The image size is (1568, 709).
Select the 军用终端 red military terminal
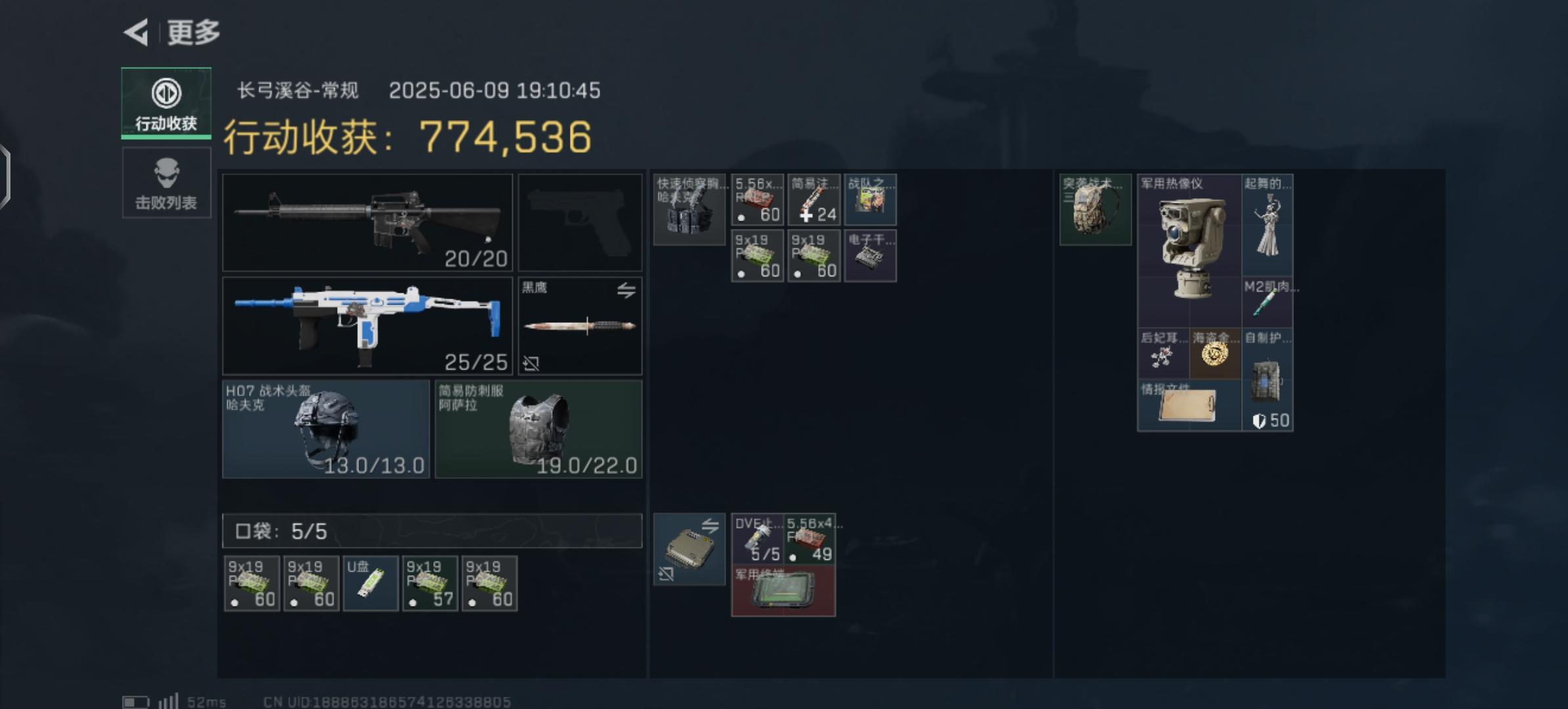[x=783, y=591]
